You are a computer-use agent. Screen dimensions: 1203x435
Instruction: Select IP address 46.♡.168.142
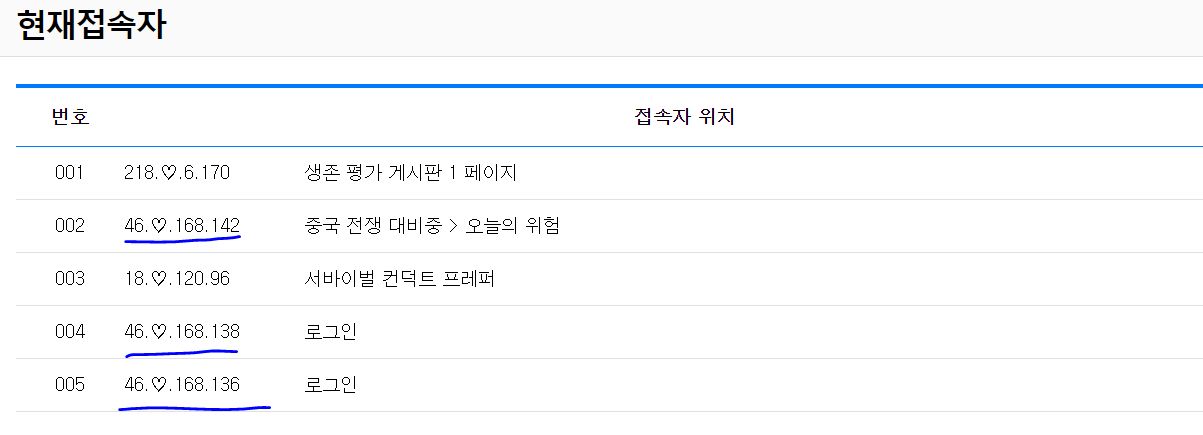(182, 226)
